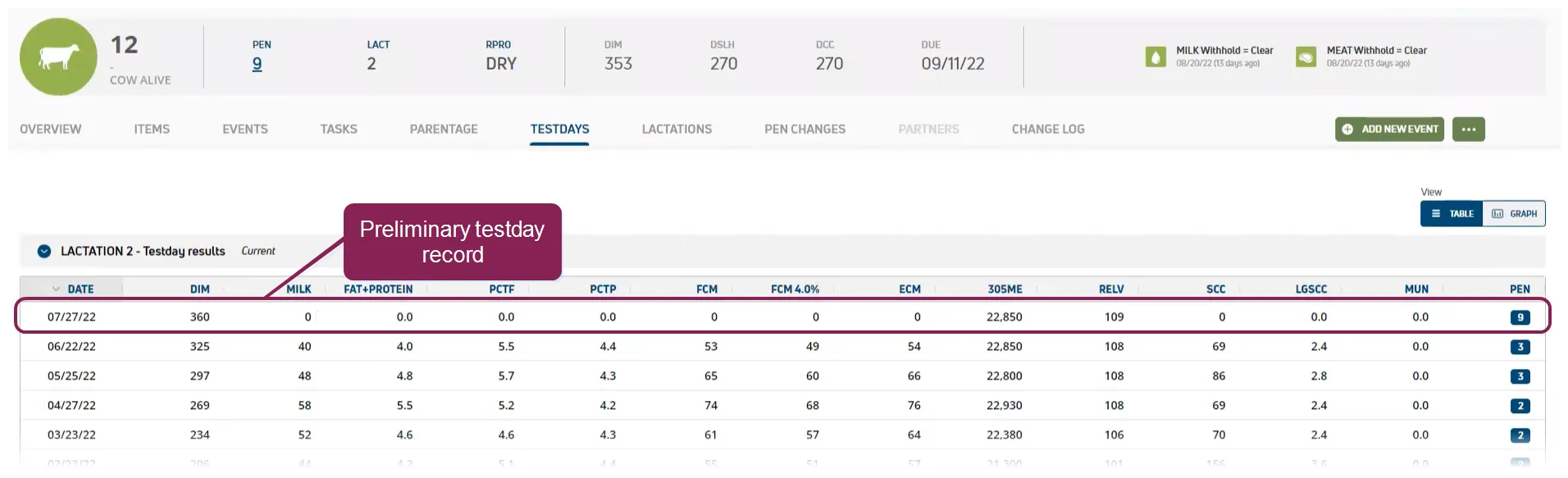
Task: Select the 07/27/22 date cell
Action: click(71, 316)
